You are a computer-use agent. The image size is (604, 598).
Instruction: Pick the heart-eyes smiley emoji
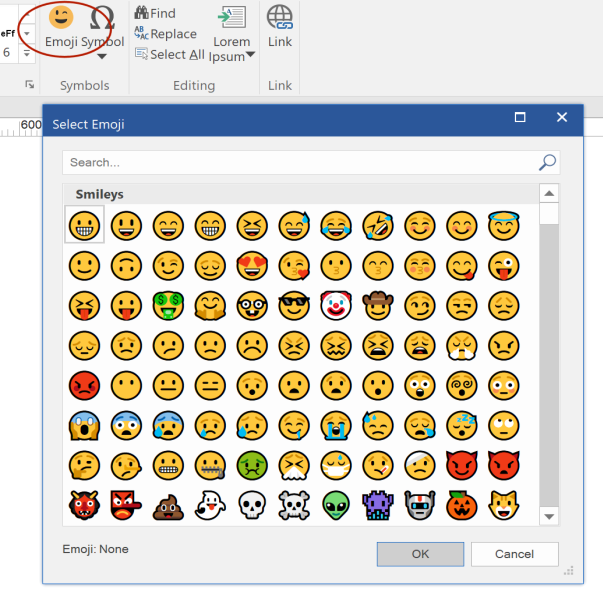(252, 266)
